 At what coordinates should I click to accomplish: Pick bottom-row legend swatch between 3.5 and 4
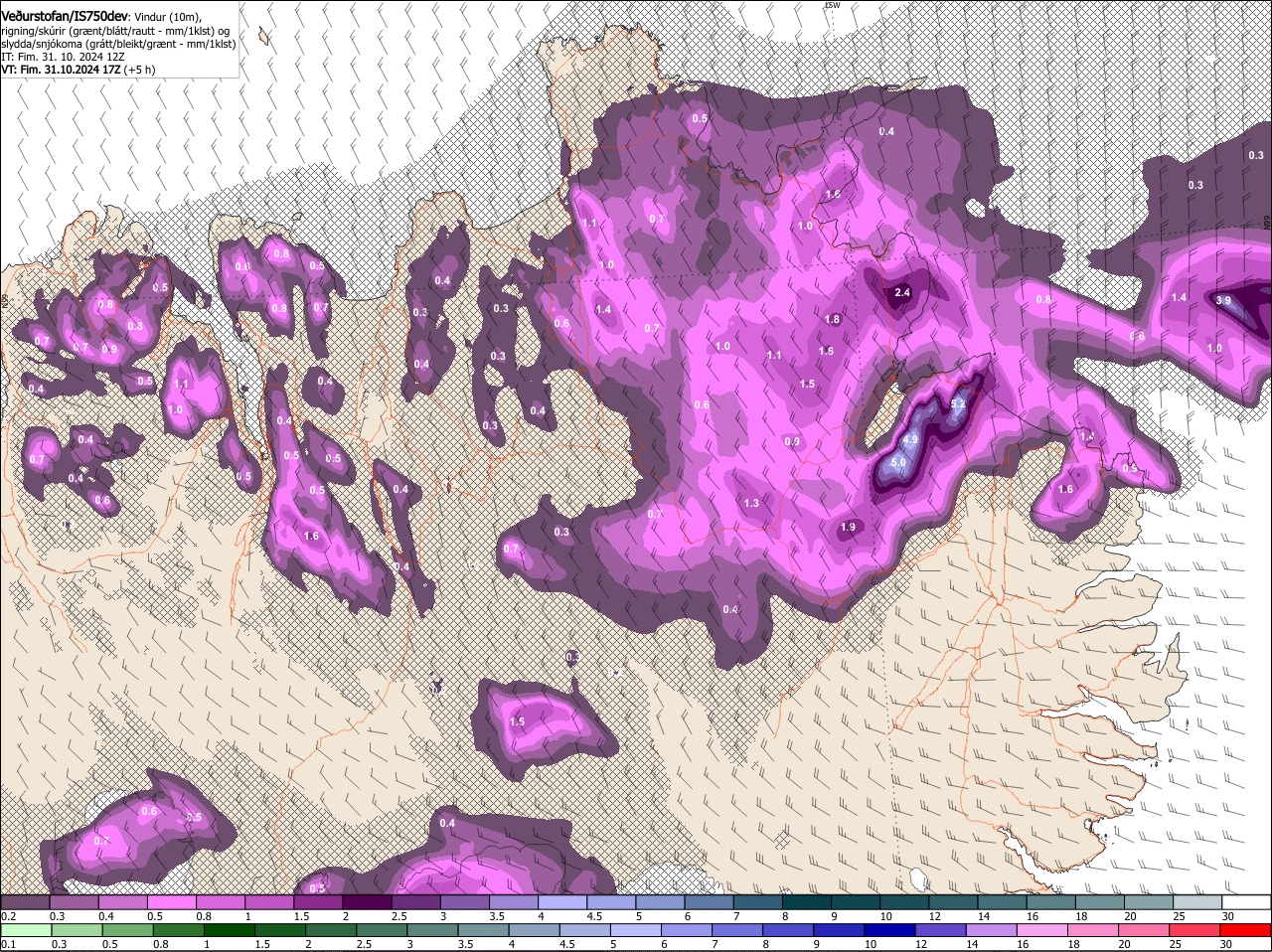(486, 930)
